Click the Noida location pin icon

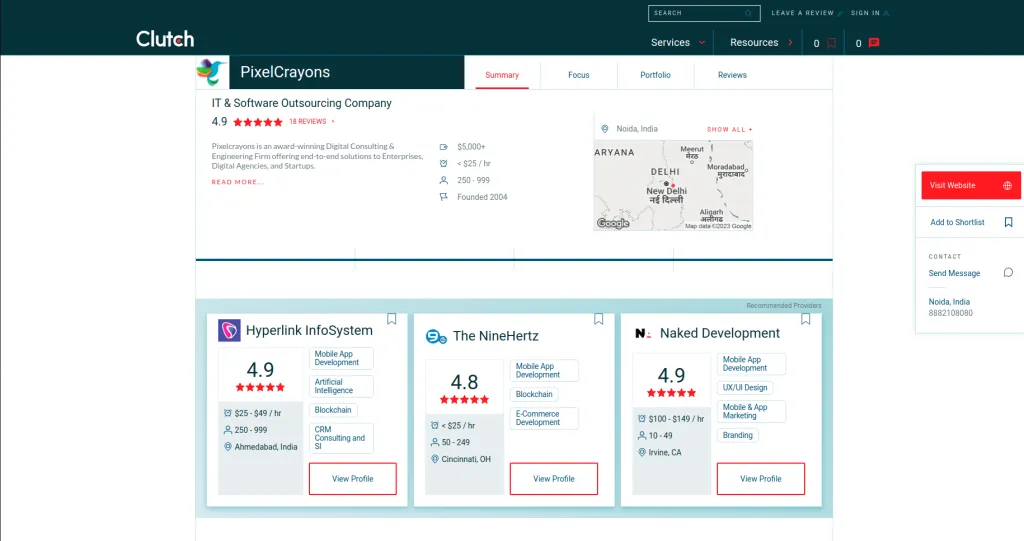[x=605, y=129]
